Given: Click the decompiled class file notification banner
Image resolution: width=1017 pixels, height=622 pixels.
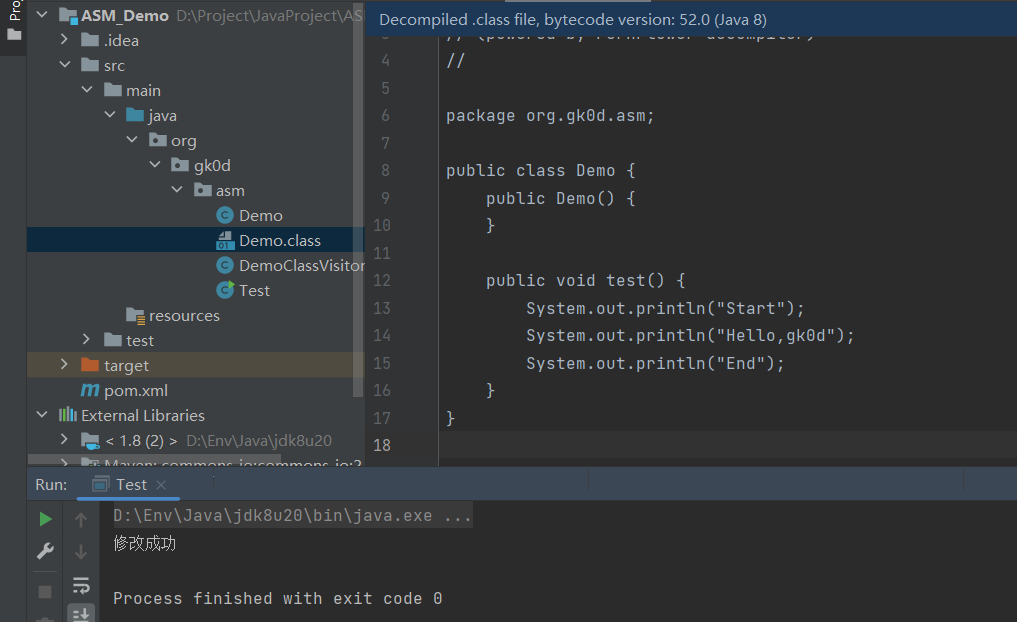Looking at the screenshot, I should [691, 19].
